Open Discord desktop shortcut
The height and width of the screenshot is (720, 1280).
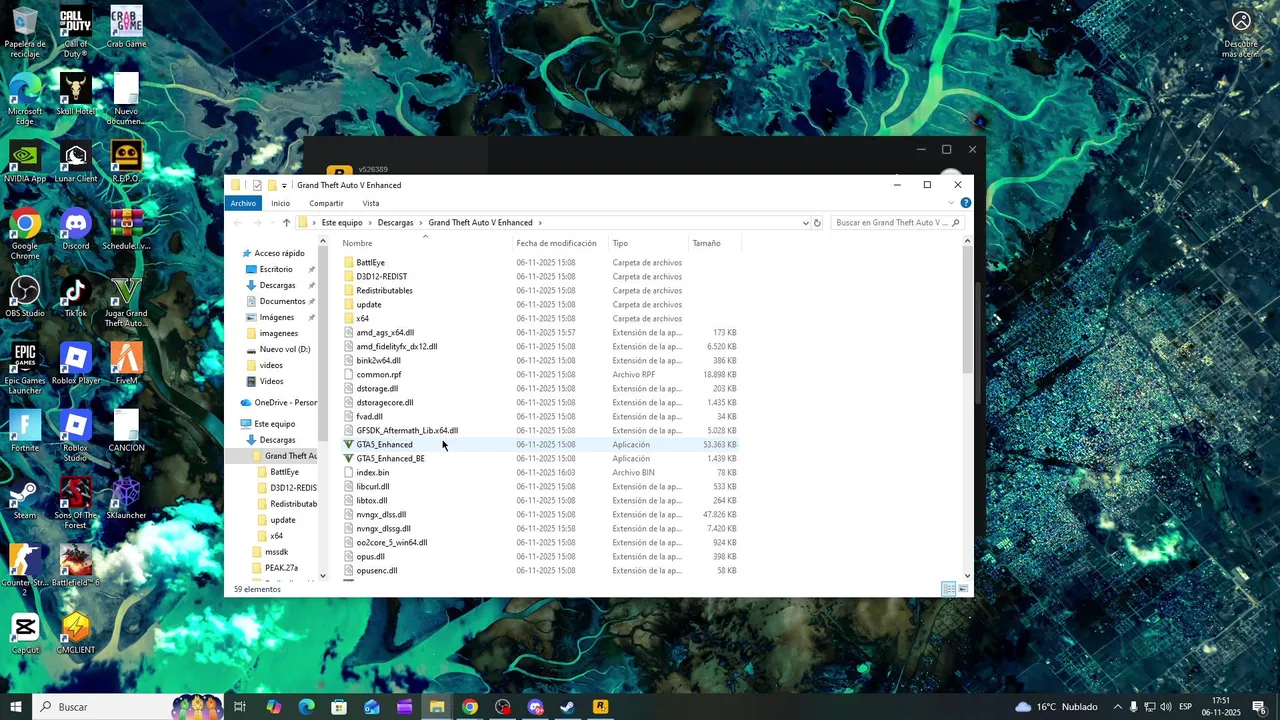coord(75,231)
